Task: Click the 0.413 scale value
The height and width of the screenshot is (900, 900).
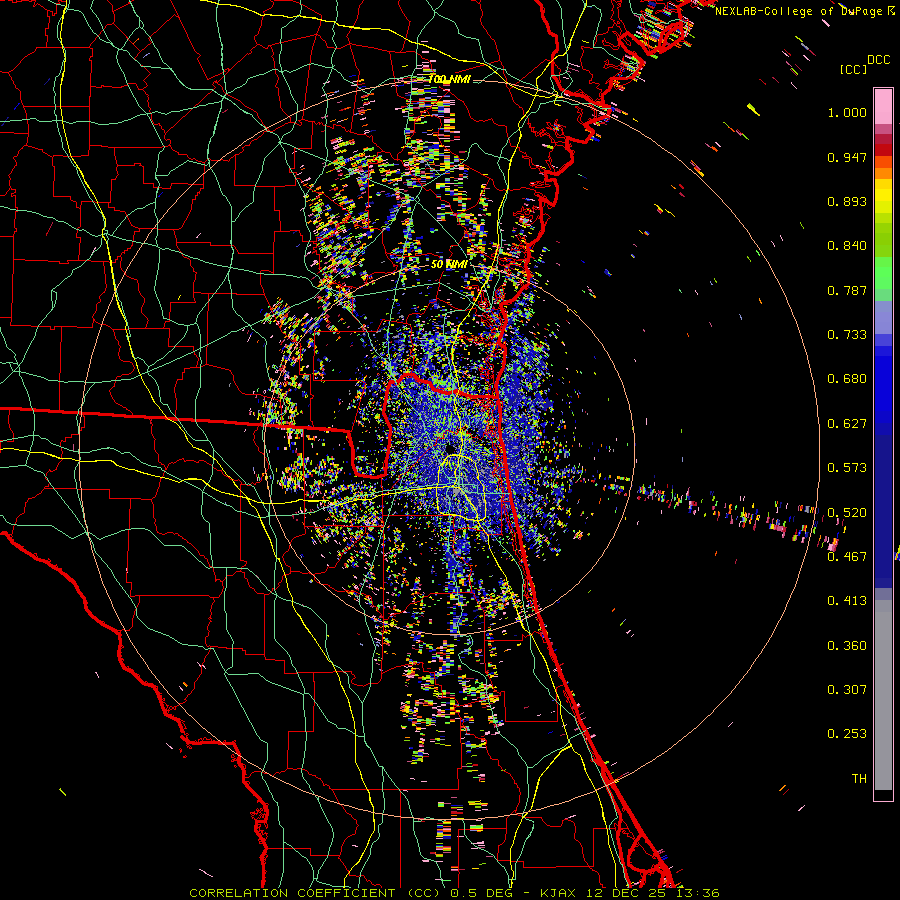Action: coord(847,601)
